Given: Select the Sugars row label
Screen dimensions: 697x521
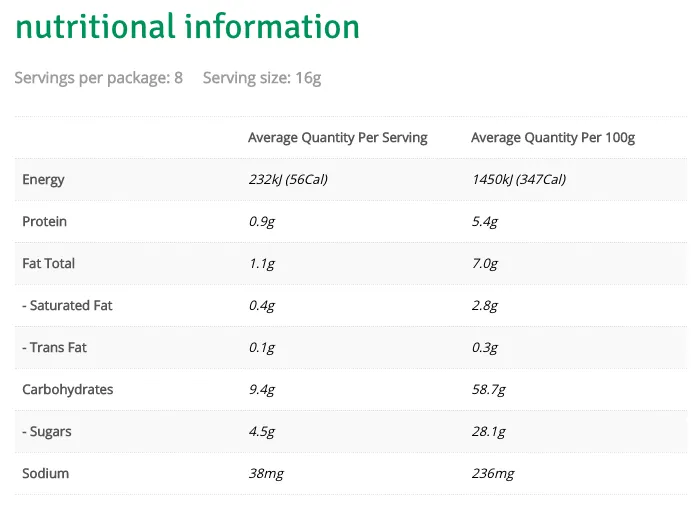Looking at the screenshot, I should click(47, 432).
